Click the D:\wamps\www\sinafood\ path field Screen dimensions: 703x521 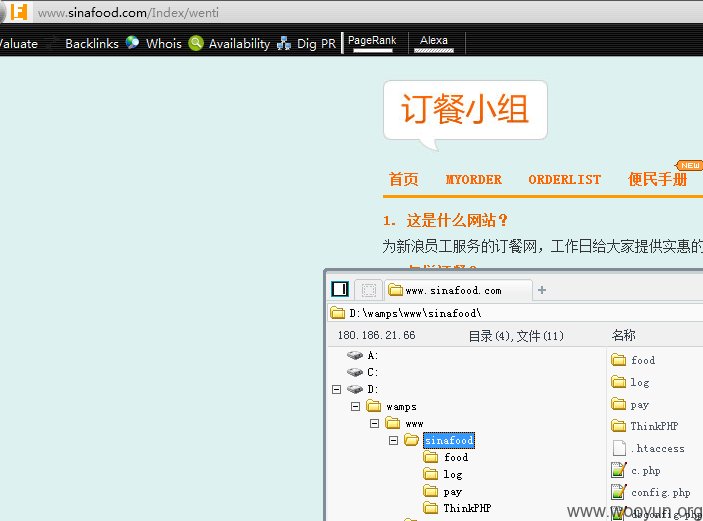tap(516, 313)
